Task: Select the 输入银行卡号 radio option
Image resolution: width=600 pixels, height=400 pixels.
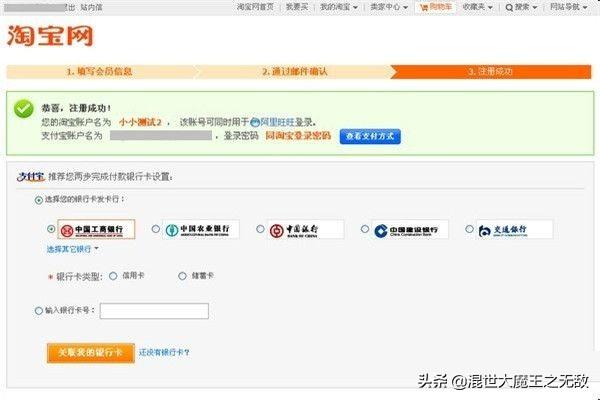Action: (x=39, y=311)
